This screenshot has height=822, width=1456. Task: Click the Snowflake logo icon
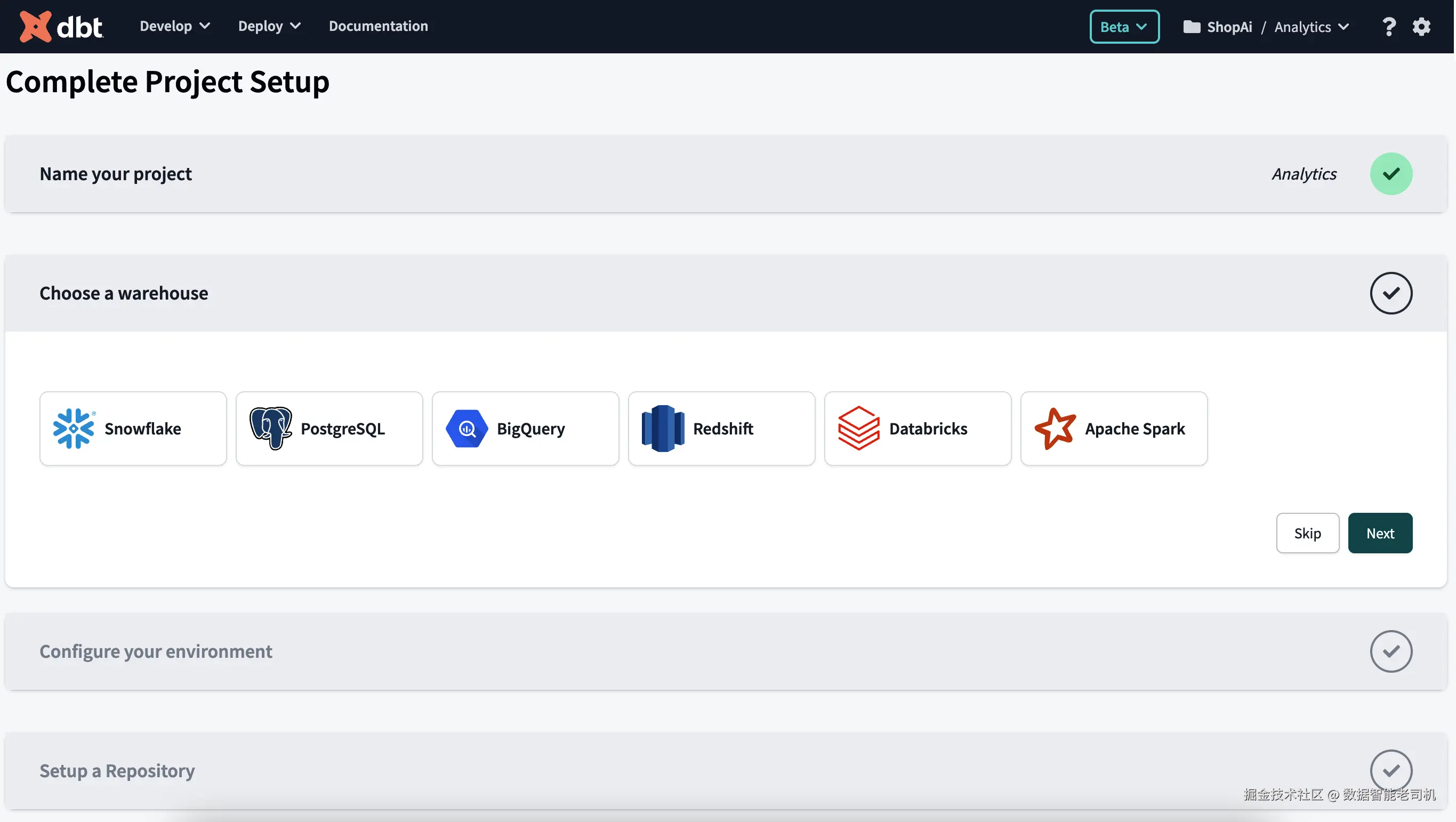[x=74, y=429]
